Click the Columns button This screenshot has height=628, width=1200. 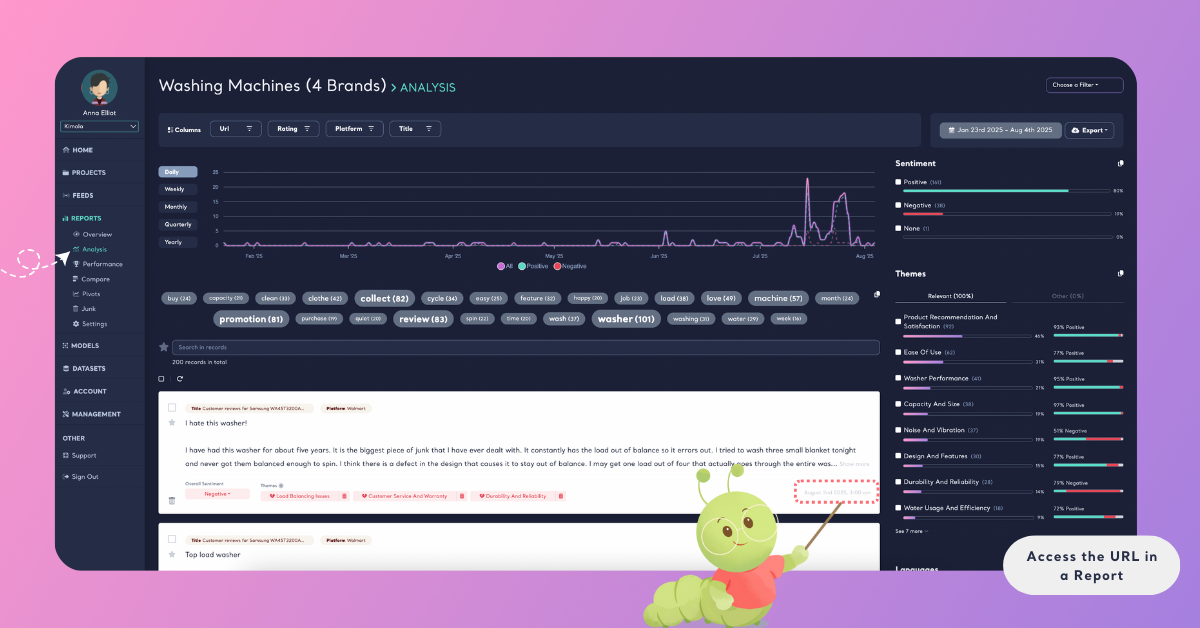pos(185,130)
